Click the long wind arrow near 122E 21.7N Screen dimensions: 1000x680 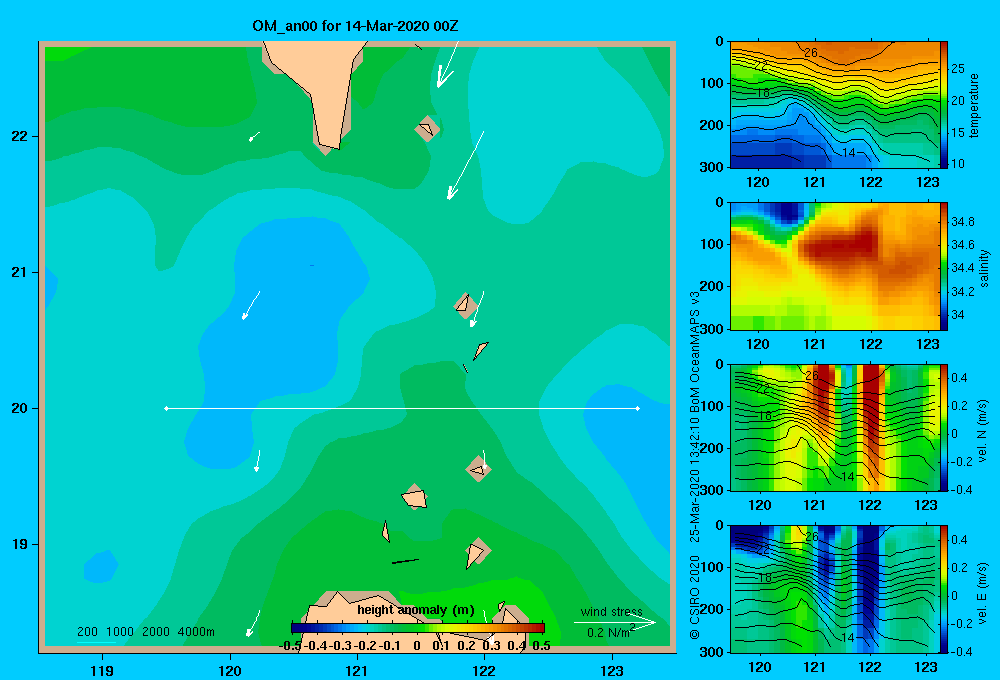466,165
